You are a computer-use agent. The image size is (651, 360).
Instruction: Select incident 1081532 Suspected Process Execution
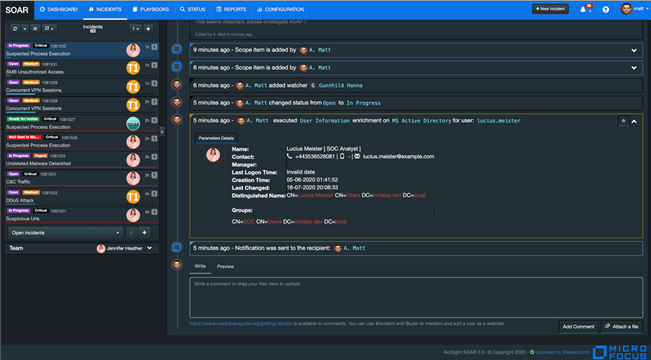(82, 50)
